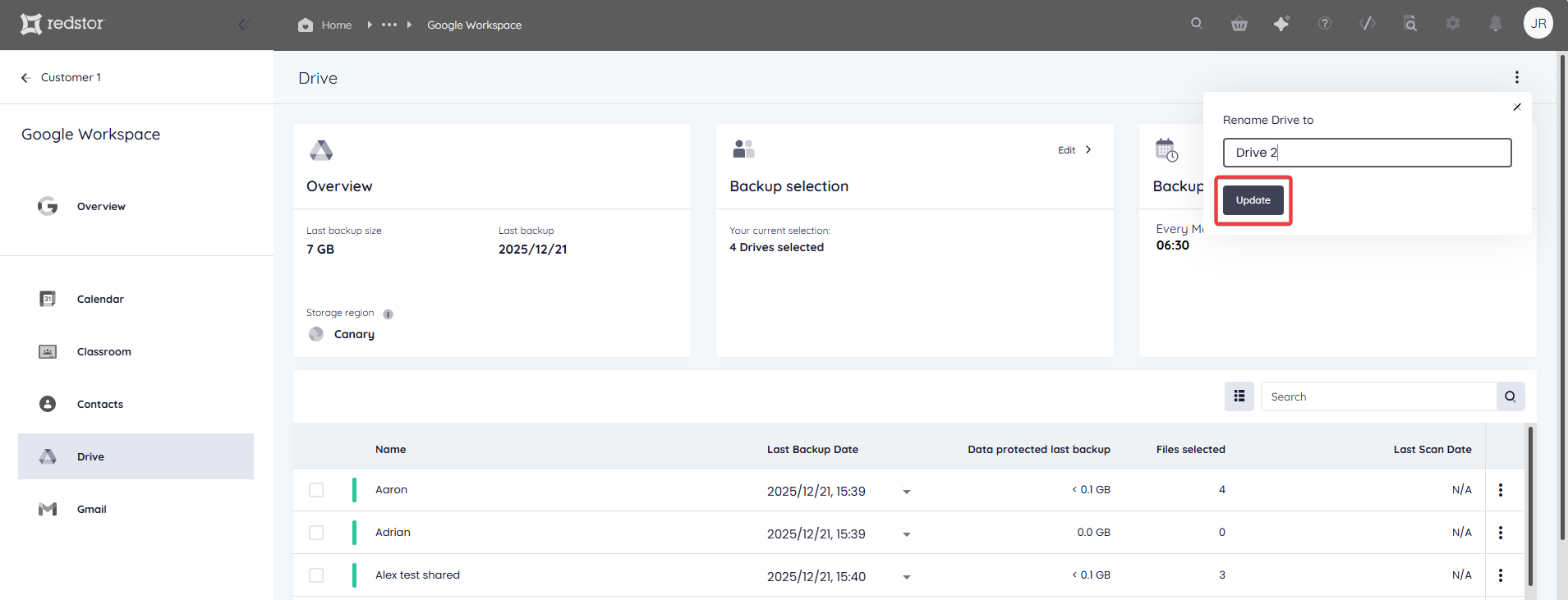Toggle the list view button
Screen dimensions: 1568x600
(x=1239, y=396)
